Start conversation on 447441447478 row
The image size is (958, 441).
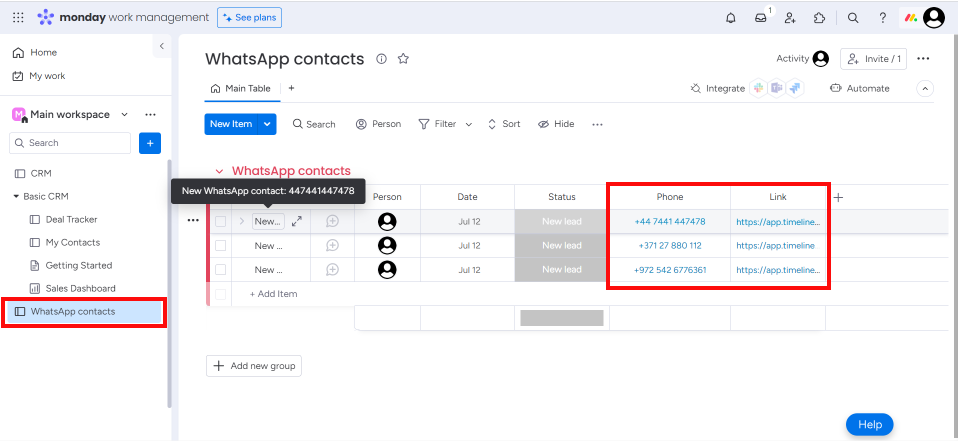(332, 221)
